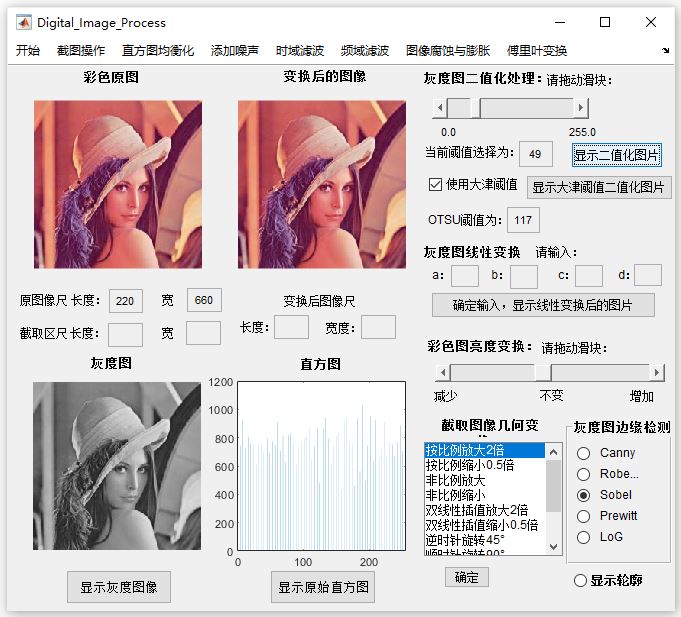
Task: Click the transformed image 长度 field
Action: pyautogui.click(x=291, y=327)
